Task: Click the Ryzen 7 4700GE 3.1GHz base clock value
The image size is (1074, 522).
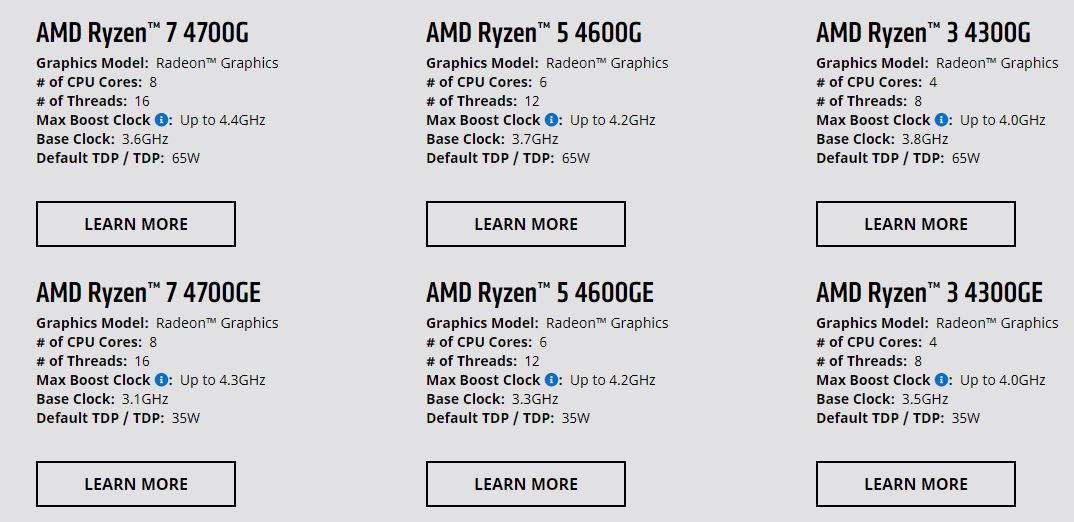Action: tap(145, 399)
